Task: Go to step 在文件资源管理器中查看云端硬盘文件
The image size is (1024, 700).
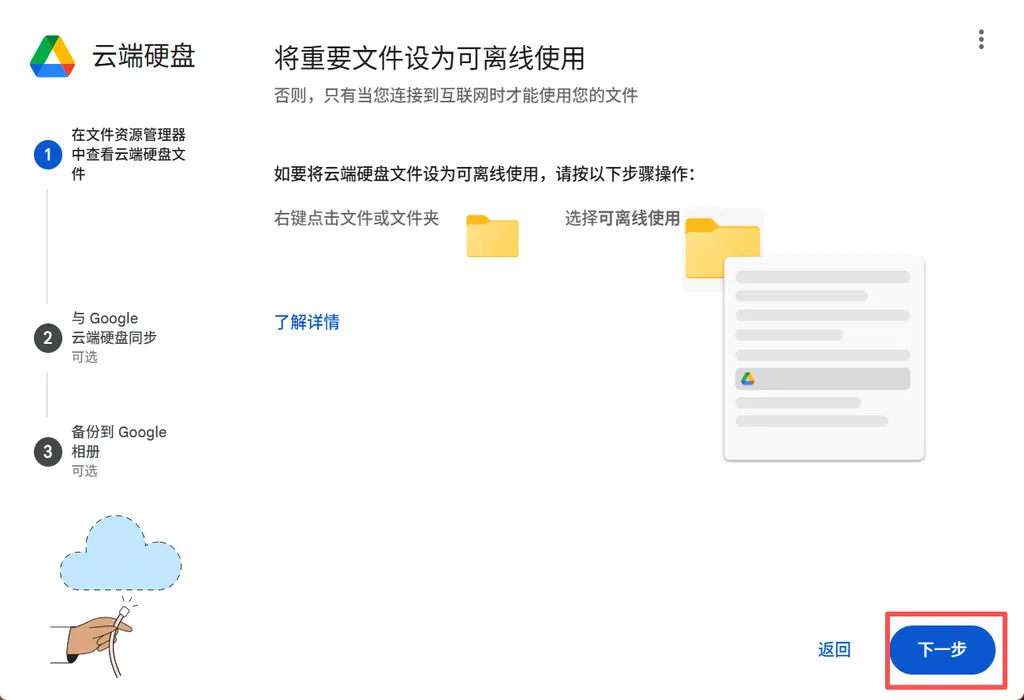Action: pyautogui.click(x=128, y=154)
